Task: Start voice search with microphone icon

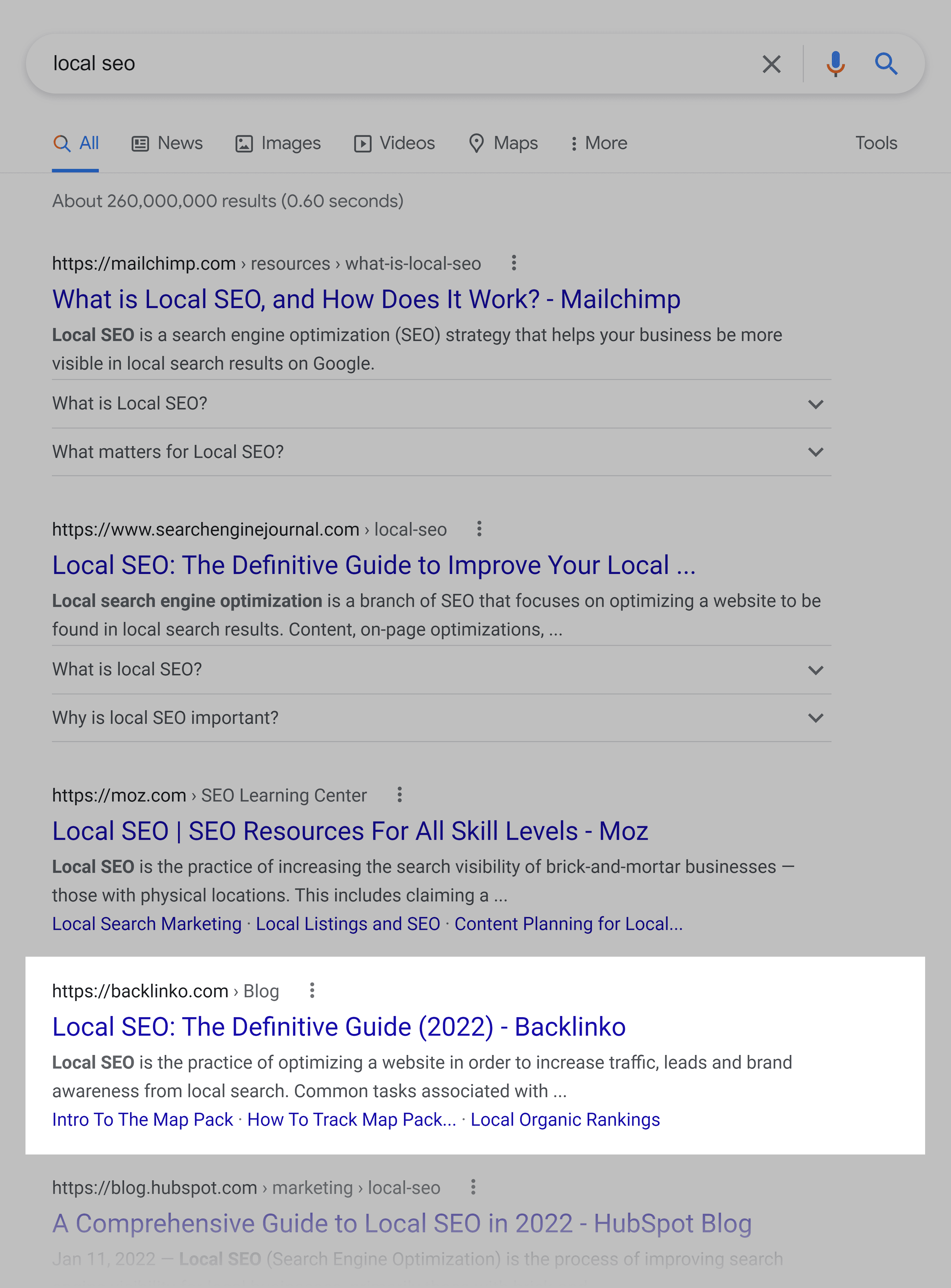Action: 835,64
